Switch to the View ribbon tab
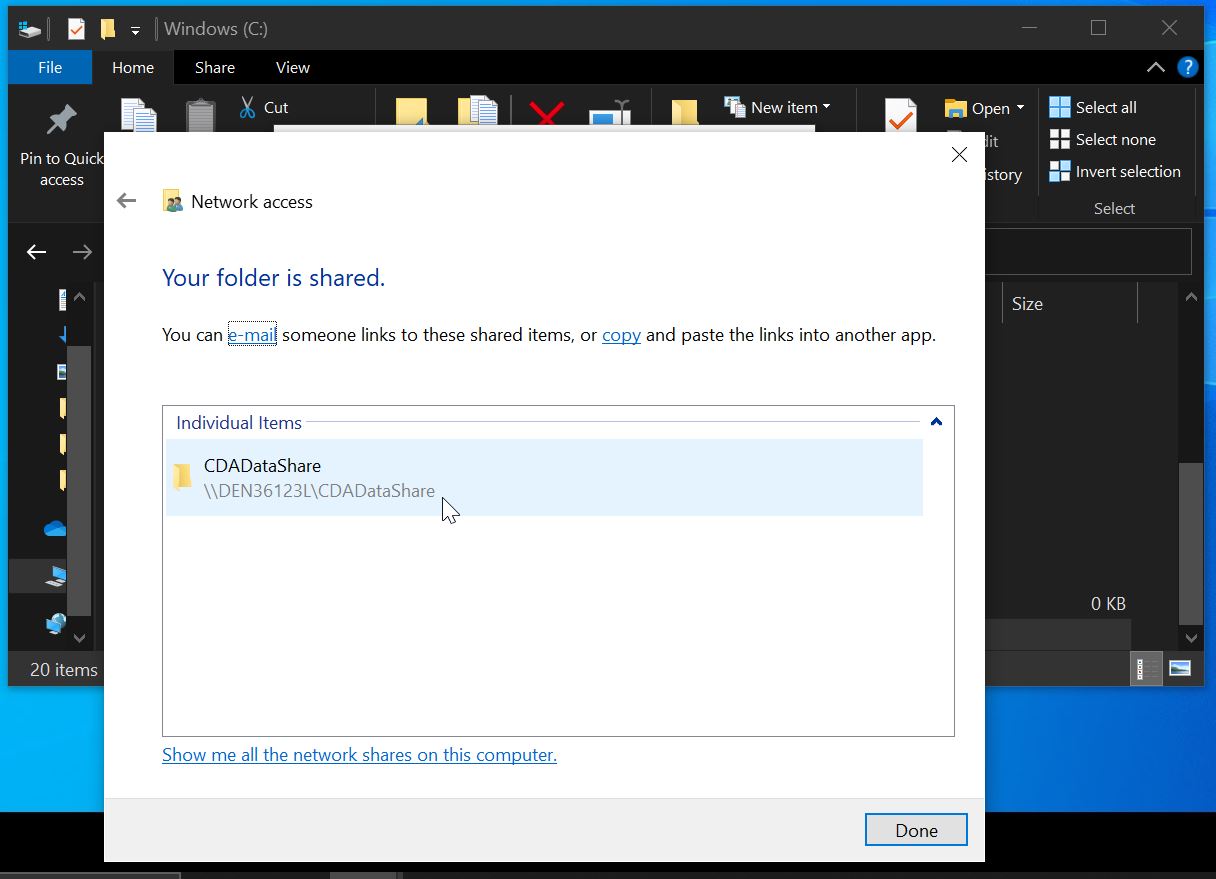Image resolution: width=1216 pixels, height=879 pixels. [x=292, y=67]
